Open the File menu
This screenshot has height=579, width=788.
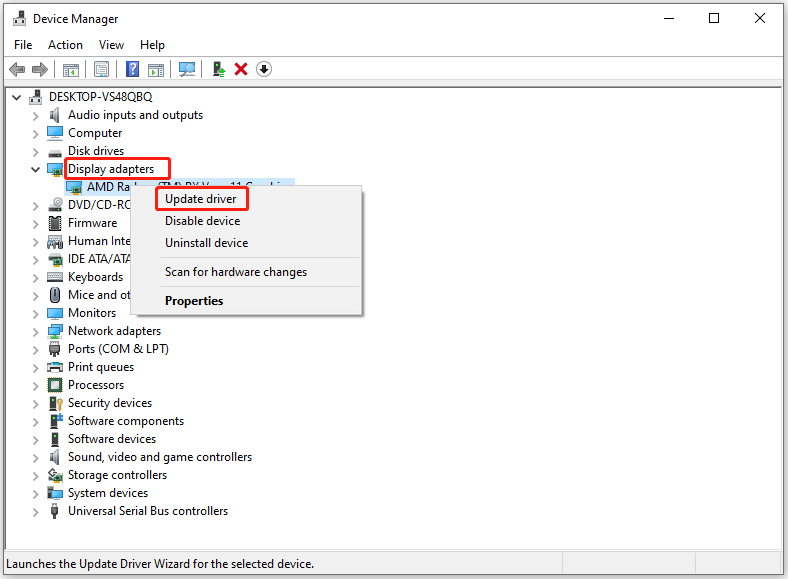point(23,45)
